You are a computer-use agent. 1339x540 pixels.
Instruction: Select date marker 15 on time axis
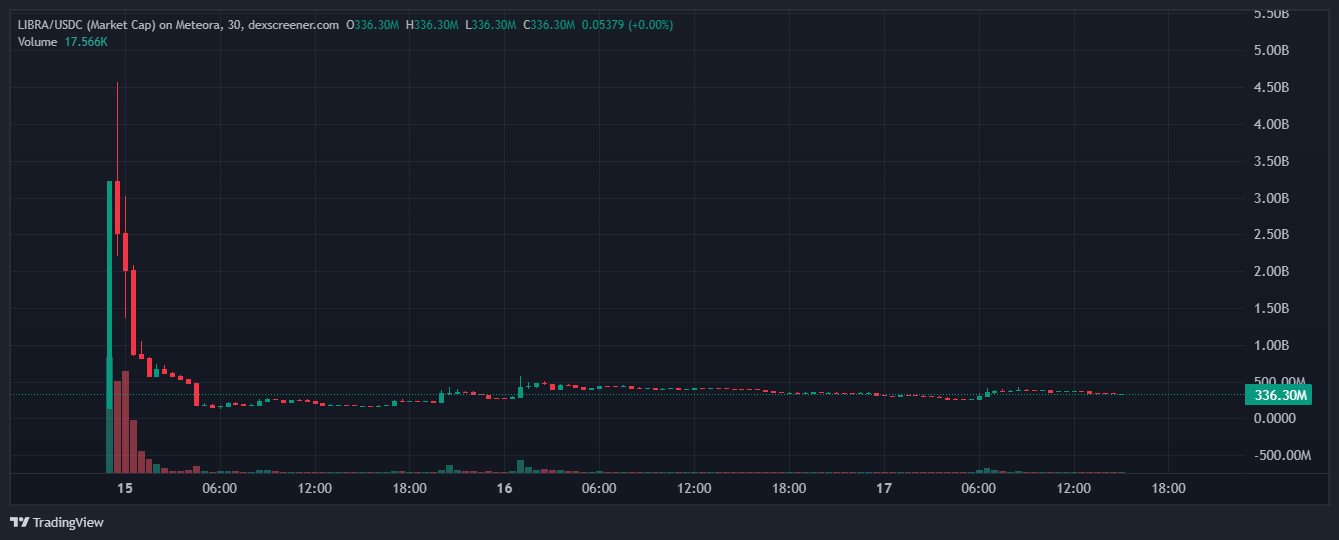tap(124, 489)
